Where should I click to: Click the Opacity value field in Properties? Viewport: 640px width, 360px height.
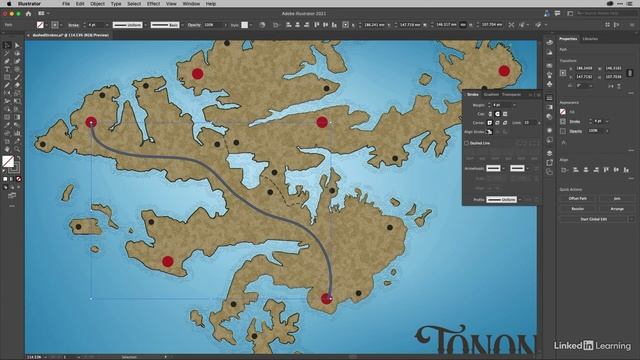595,131
